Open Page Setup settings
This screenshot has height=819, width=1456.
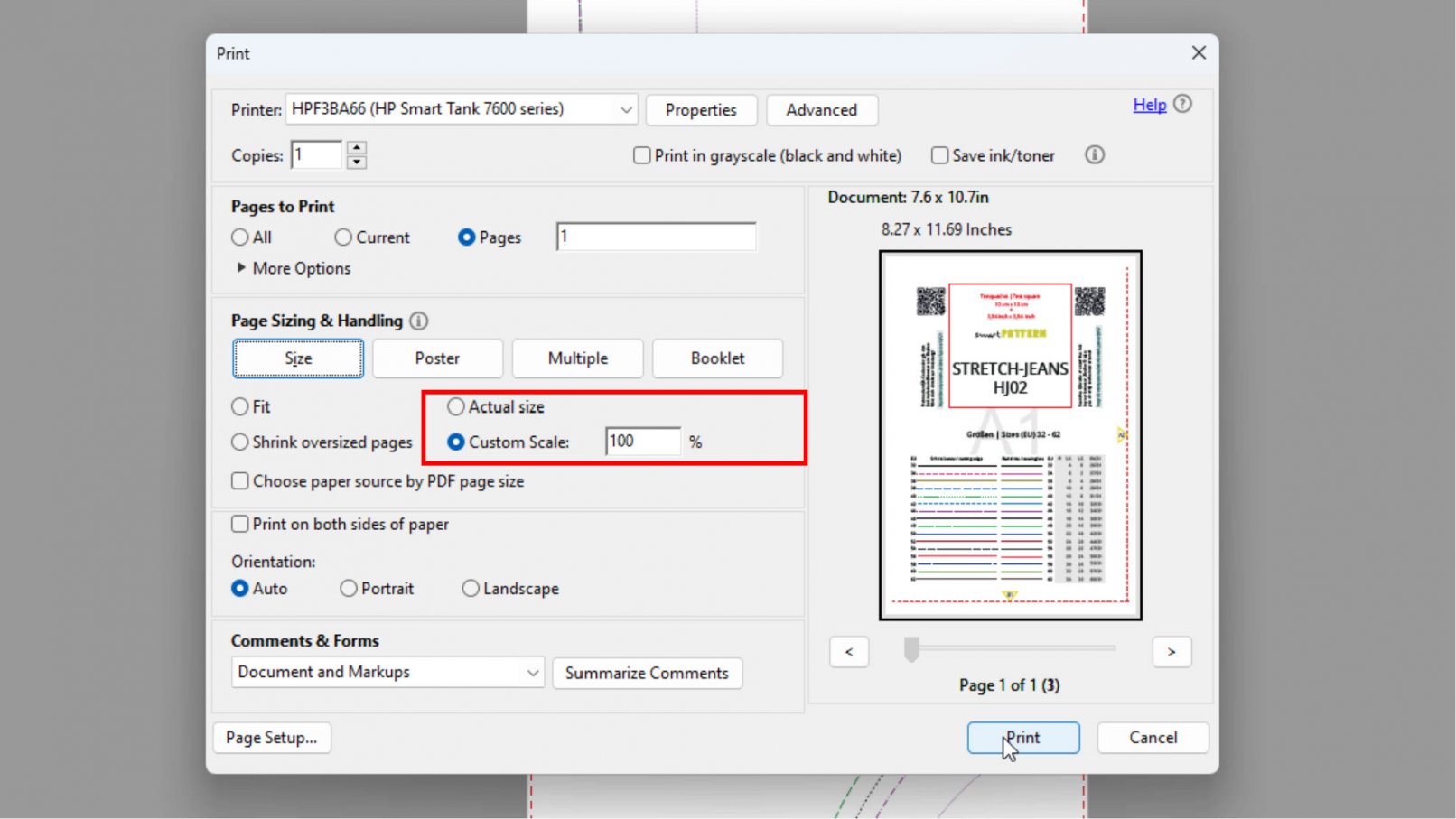(x=272, y=737)
